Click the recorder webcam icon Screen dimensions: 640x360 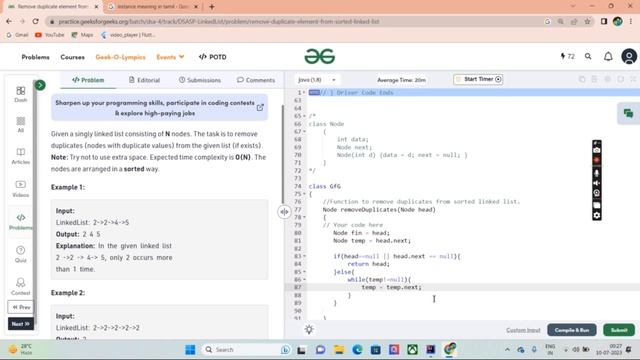pos(597,193)
